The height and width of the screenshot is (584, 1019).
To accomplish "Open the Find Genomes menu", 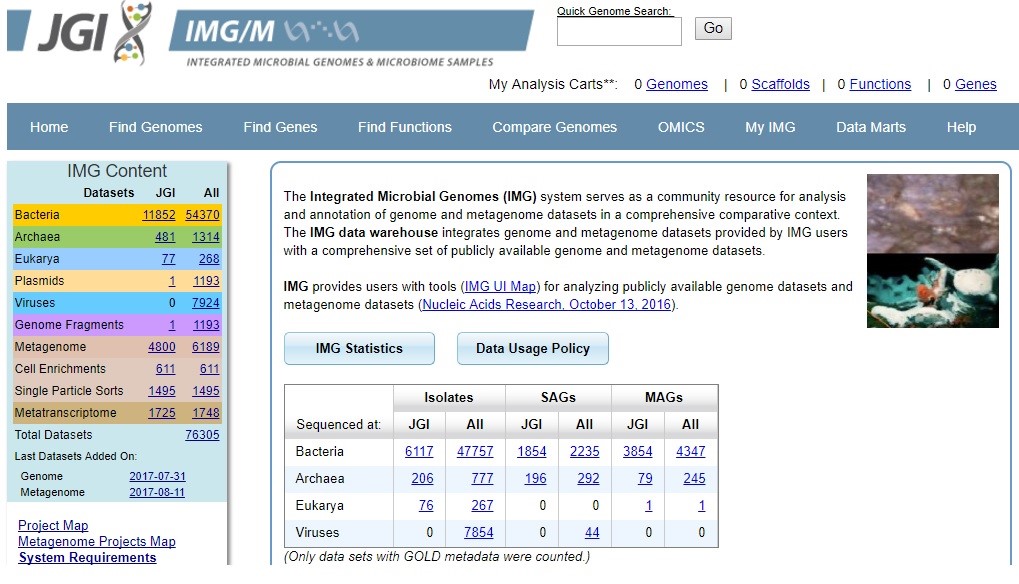I will click(155, 127).
